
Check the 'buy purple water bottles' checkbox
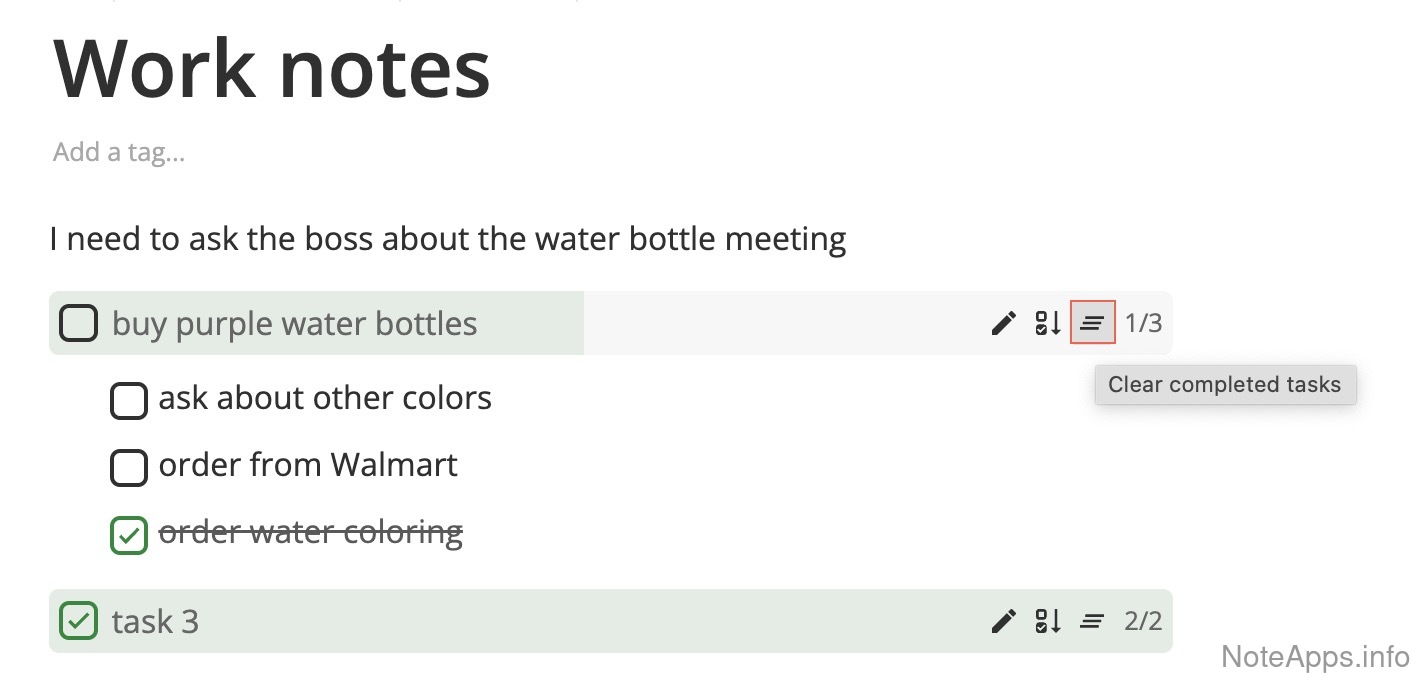(x=79, y=324)
